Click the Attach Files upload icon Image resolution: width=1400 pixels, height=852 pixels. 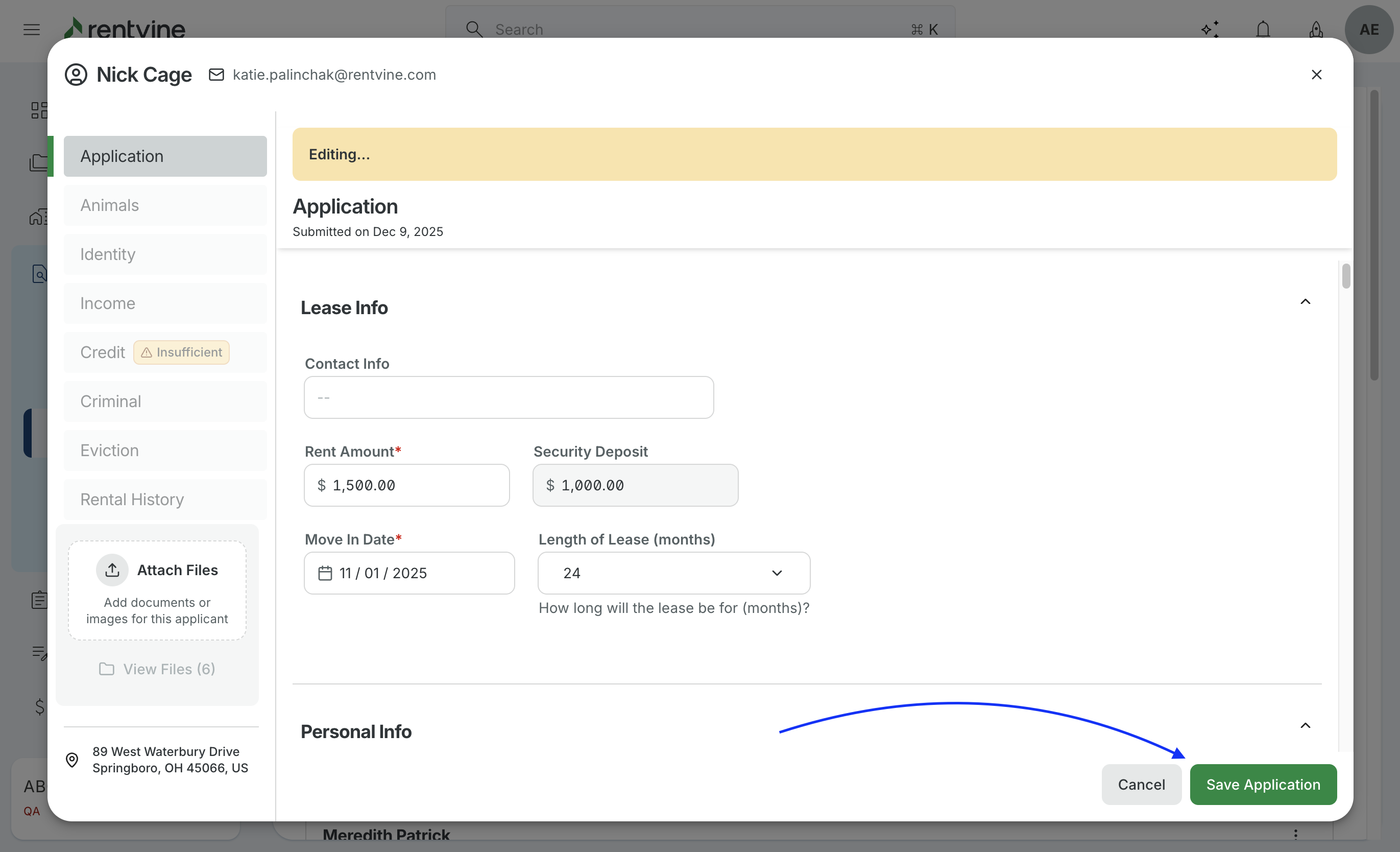click(112, 570)
